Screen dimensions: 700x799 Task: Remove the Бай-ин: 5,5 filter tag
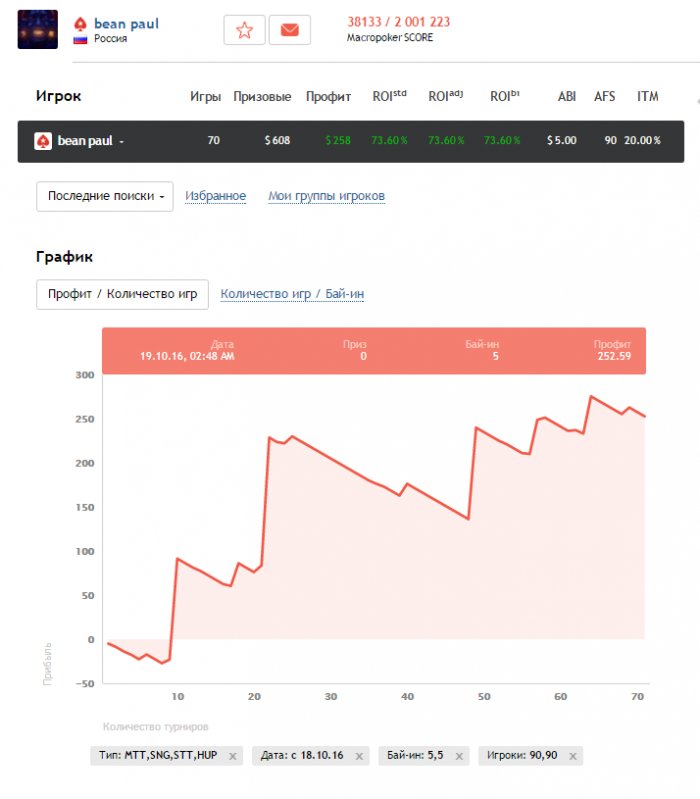(x=461, y=756)
